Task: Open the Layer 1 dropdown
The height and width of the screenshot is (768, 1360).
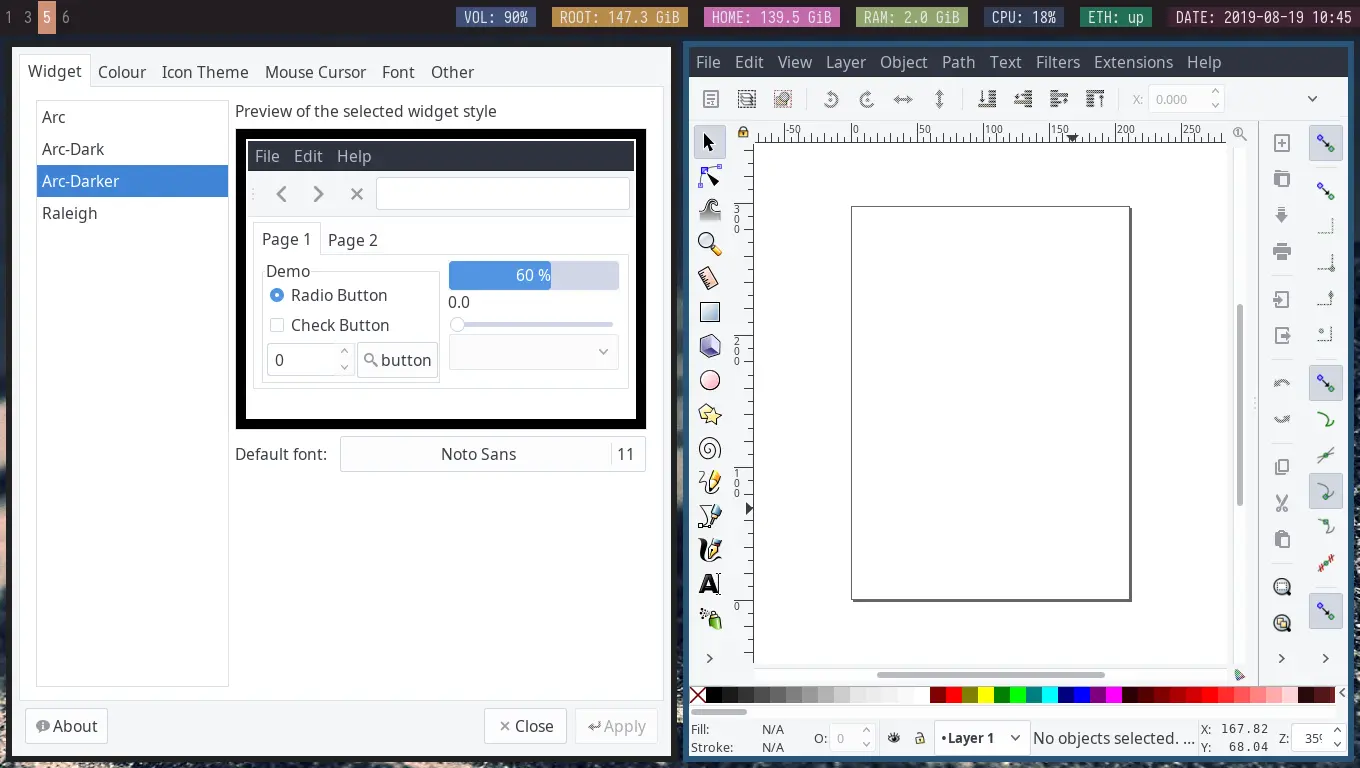Action: click(x=982, y=738)
